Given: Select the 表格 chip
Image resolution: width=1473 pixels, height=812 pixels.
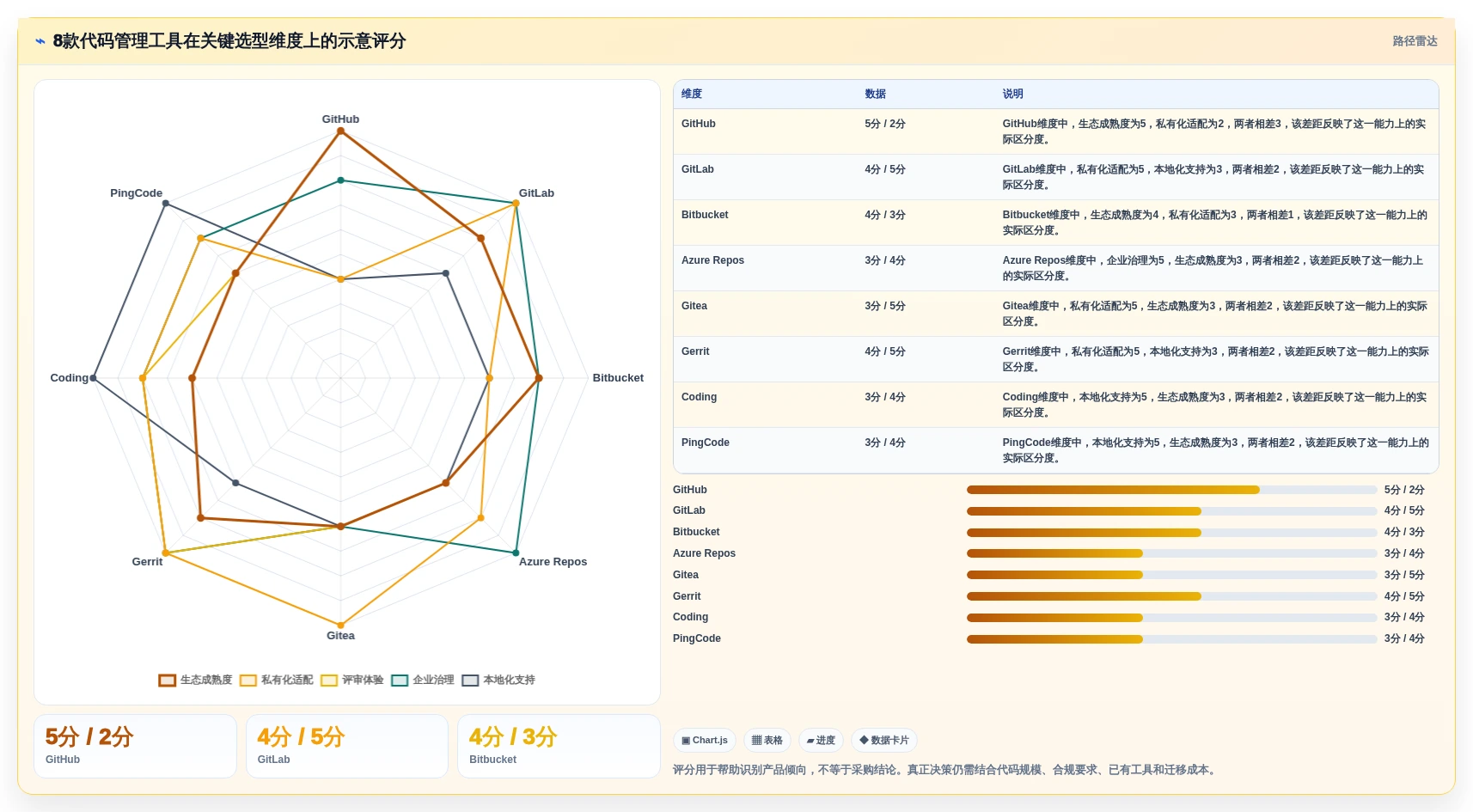Looking at the screenshot, I should 767,740.
